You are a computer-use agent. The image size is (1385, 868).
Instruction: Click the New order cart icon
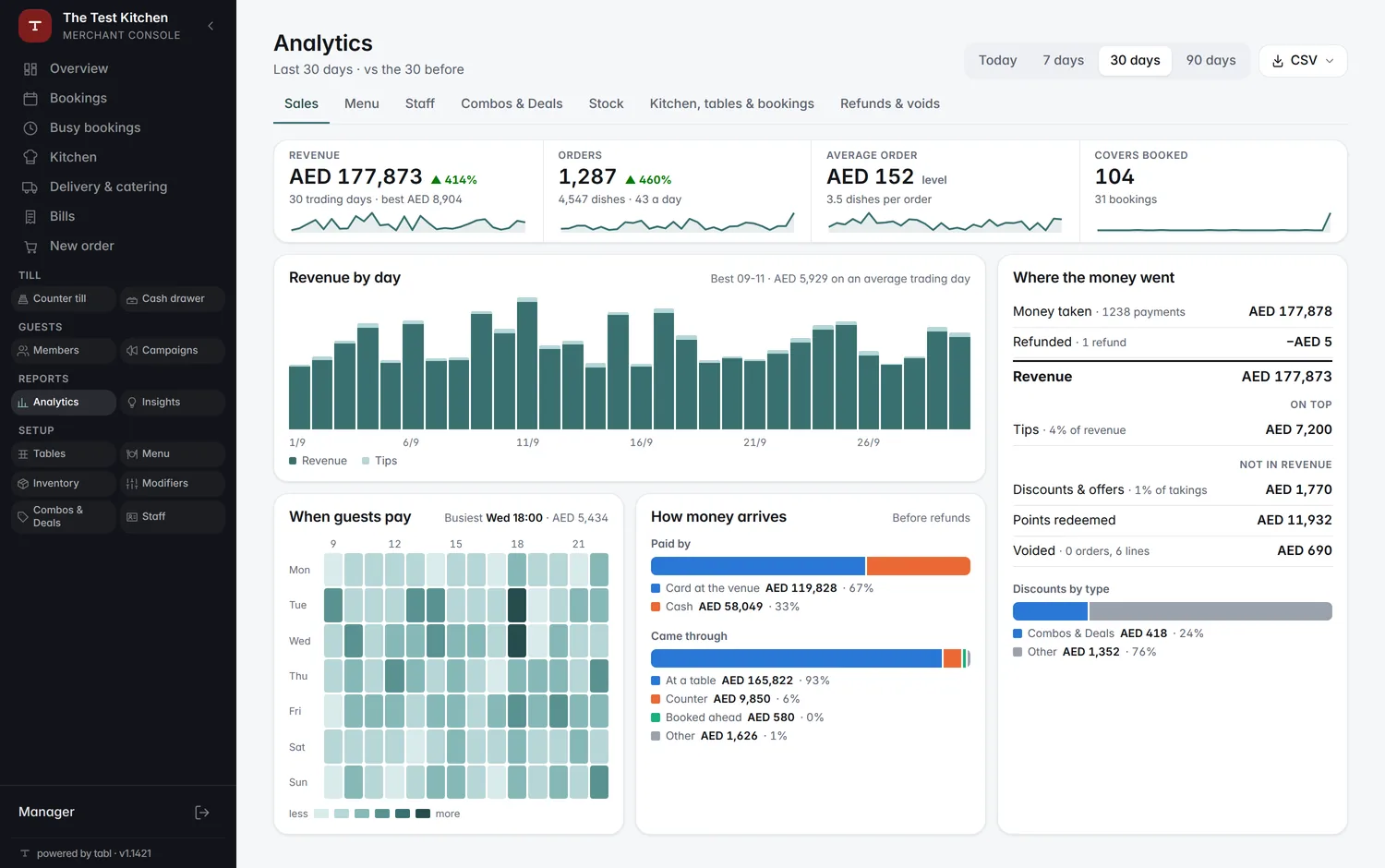pyautogui.click(x=30, y=247)
